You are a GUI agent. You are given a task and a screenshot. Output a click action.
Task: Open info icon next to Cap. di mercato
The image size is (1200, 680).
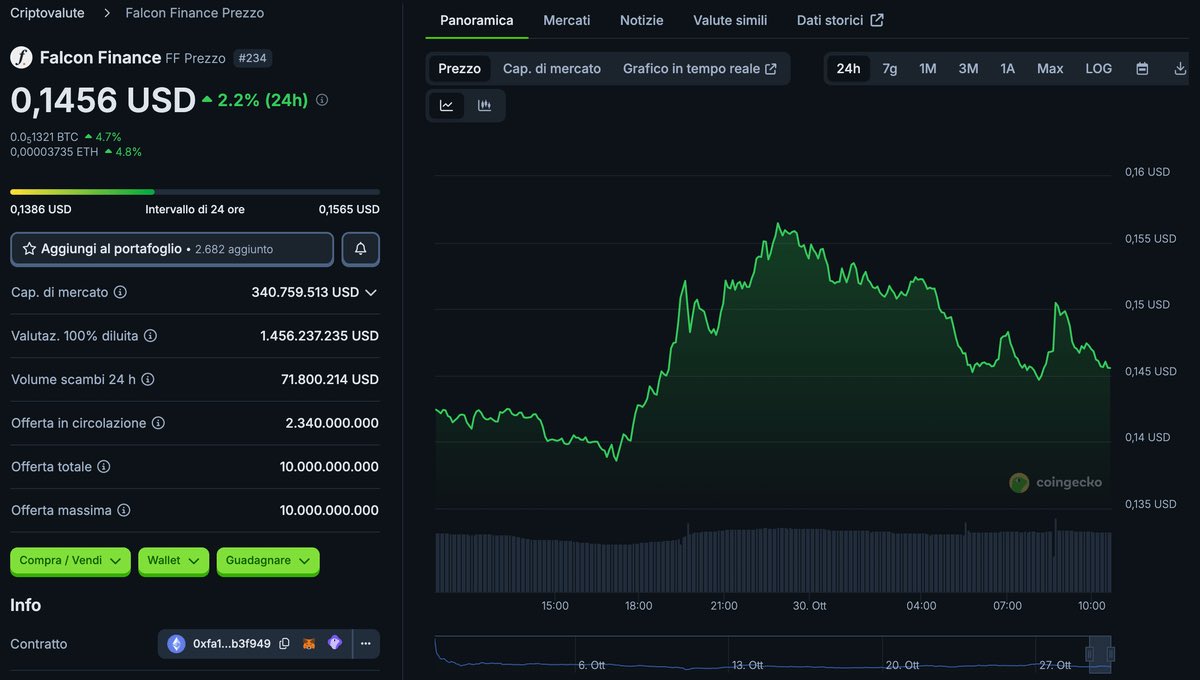120,292
